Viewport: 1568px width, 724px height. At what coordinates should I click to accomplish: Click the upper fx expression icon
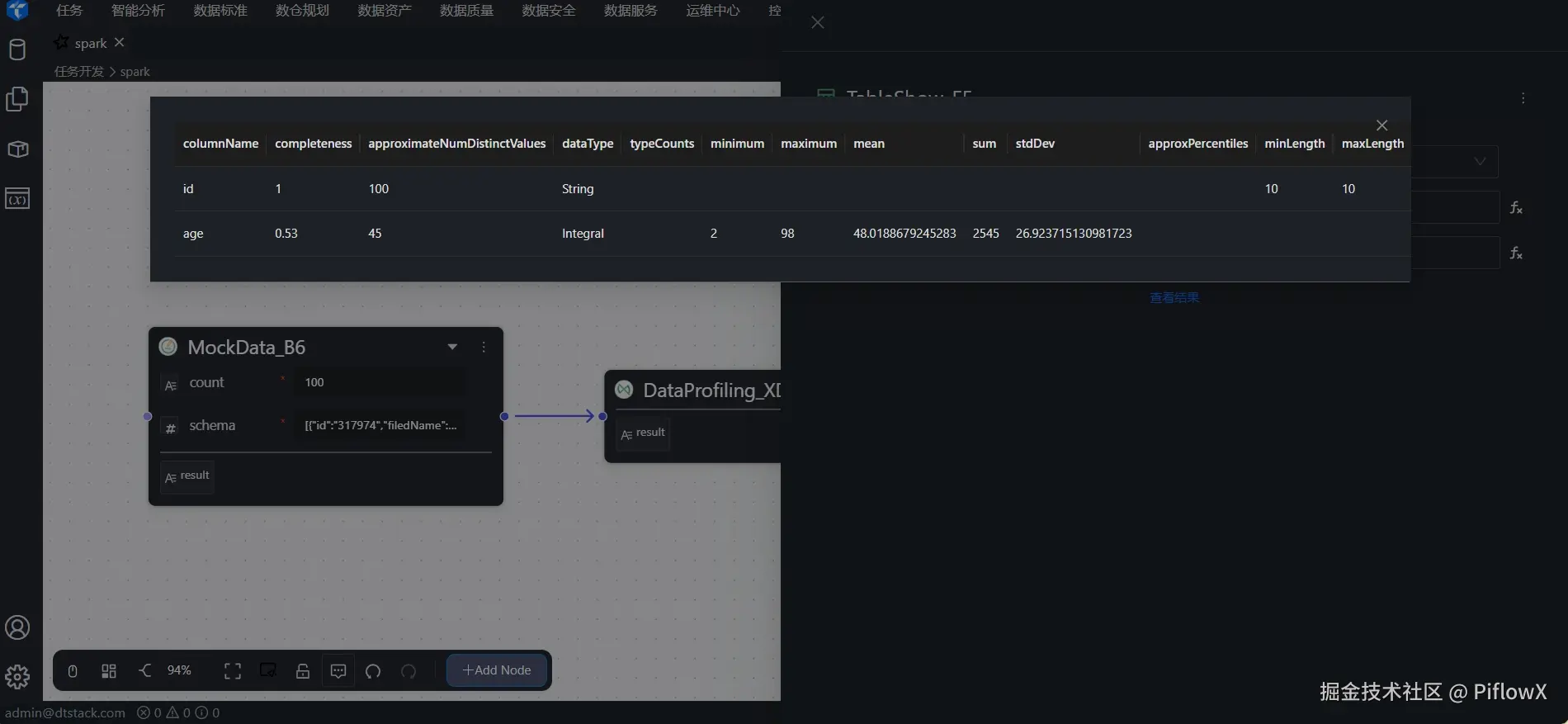point(1516,208)
